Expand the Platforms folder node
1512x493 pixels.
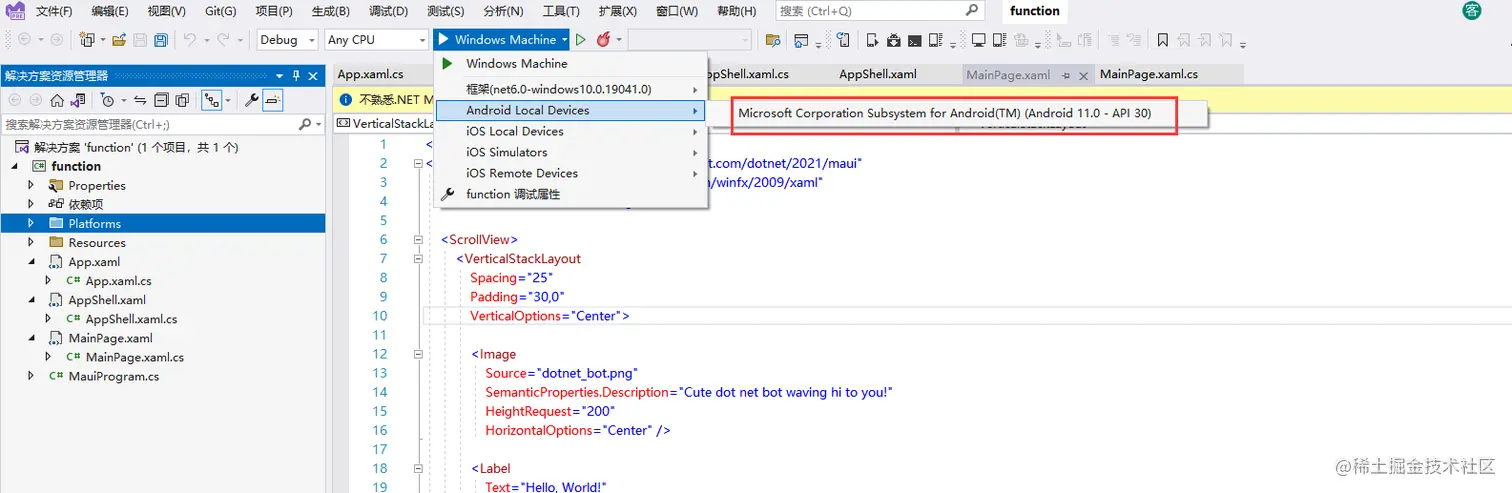tap(31, 224)
